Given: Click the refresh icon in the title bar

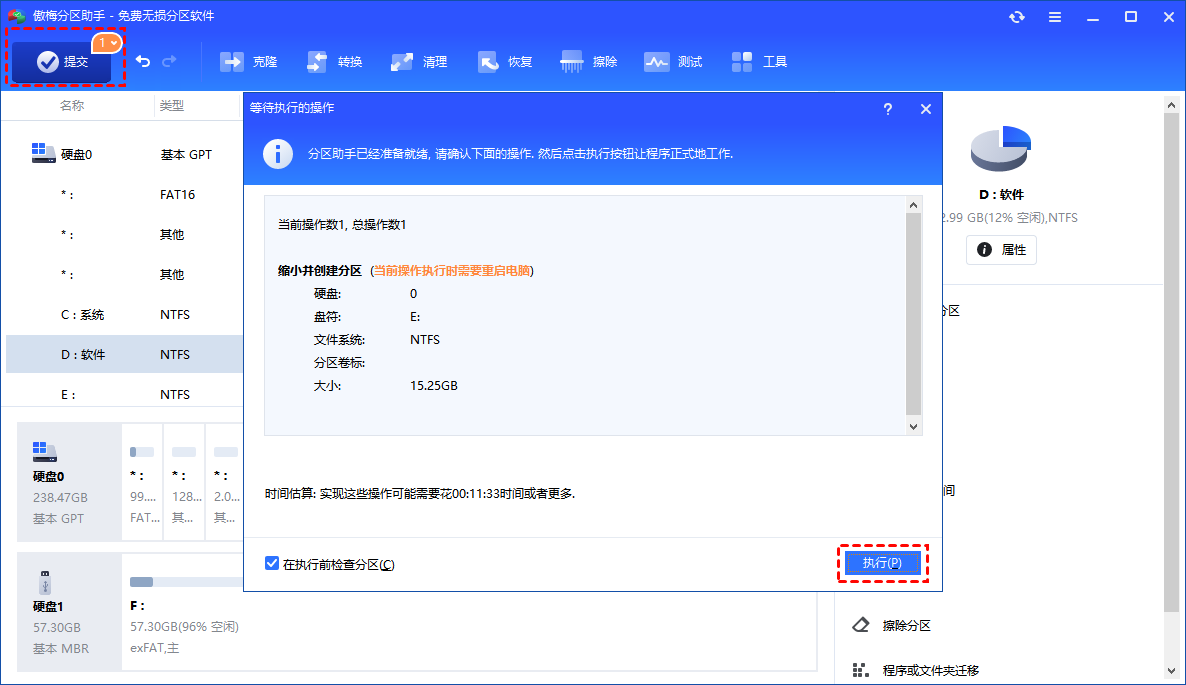Looking at the screenshot, I should point(1017,17).
